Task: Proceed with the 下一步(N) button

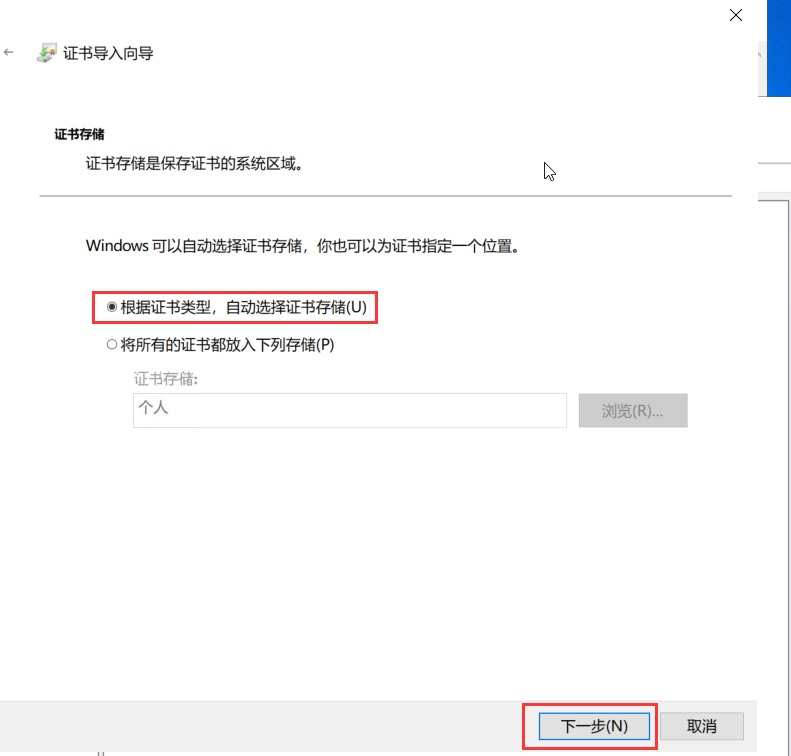Action: tap(594, 726)
